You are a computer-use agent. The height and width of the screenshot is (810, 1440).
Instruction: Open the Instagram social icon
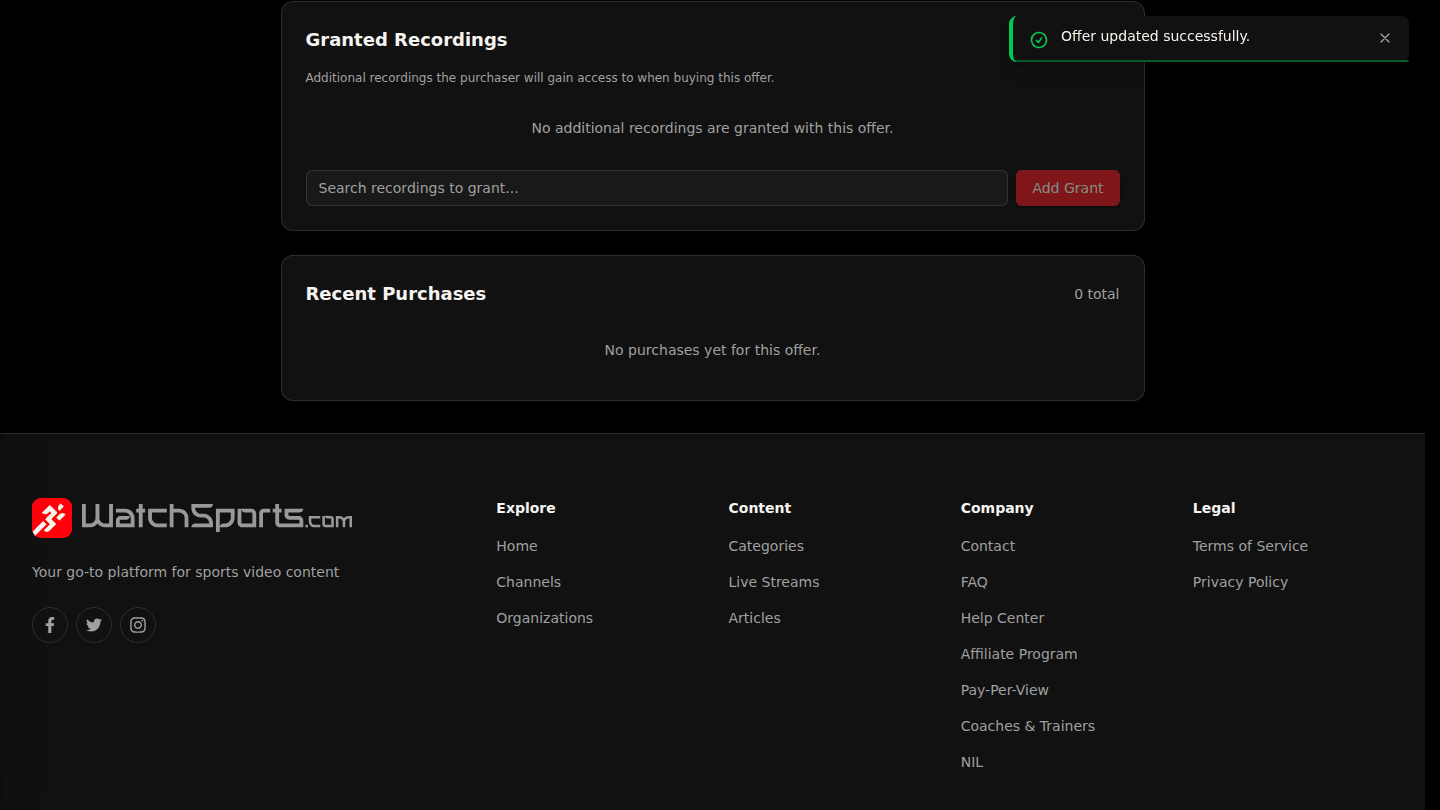138,625
